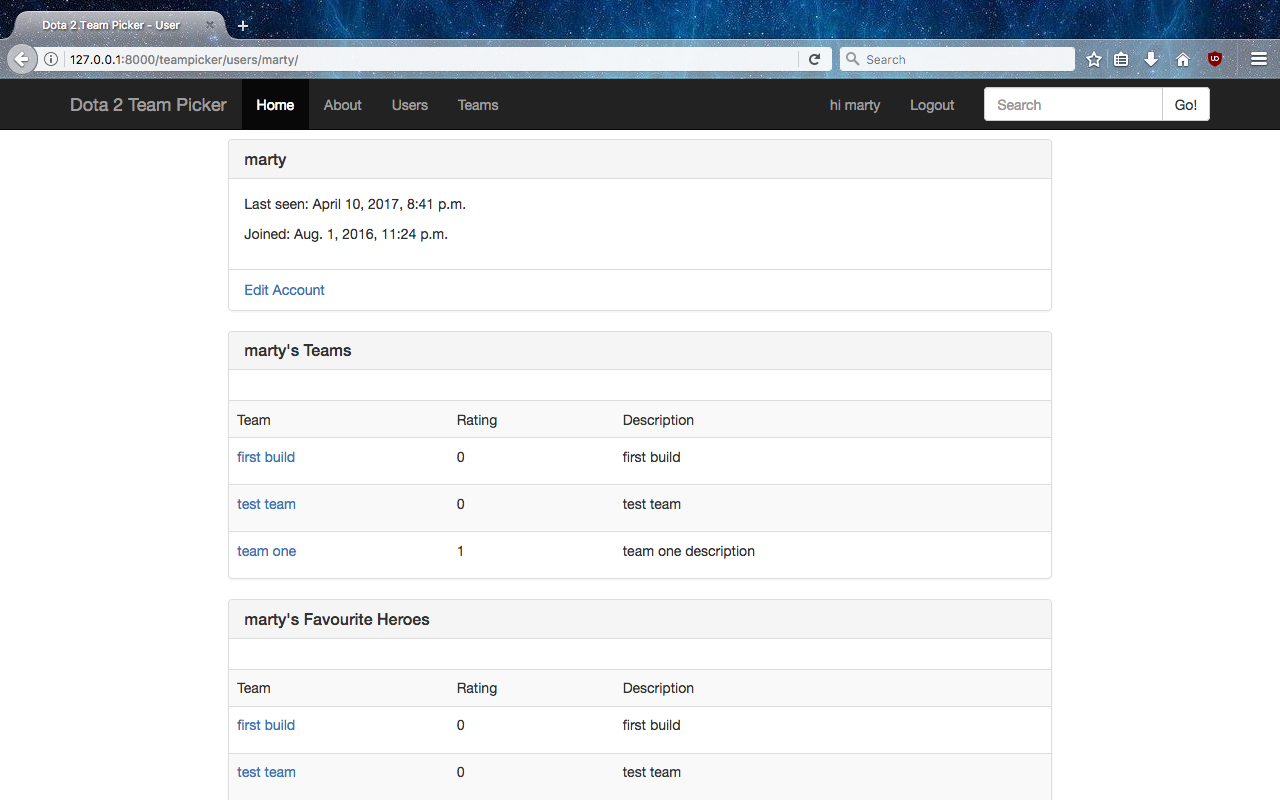Select the Dota 2 Team Picker browser tab
The height and width of the screenshot is (800, 1280).
[x=118, y=25]
